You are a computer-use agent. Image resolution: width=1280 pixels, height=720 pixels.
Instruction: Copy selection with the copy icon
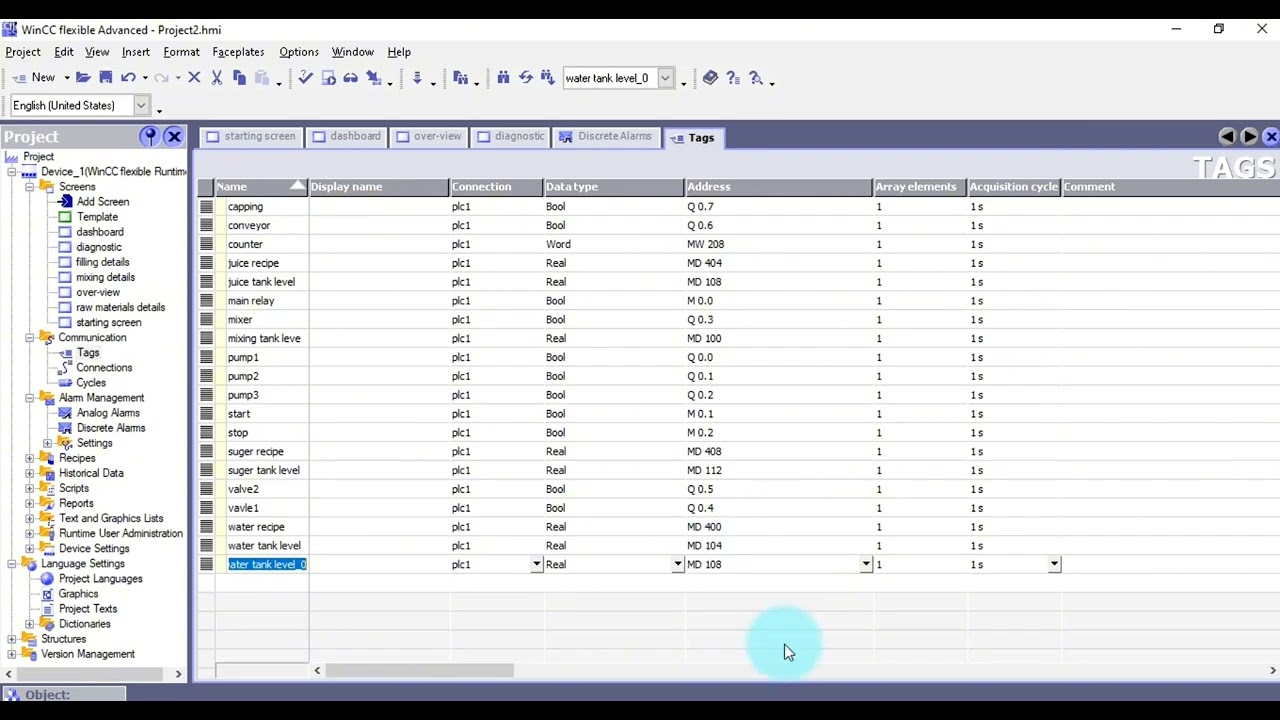pyautogui.click(x=239, y=77)
